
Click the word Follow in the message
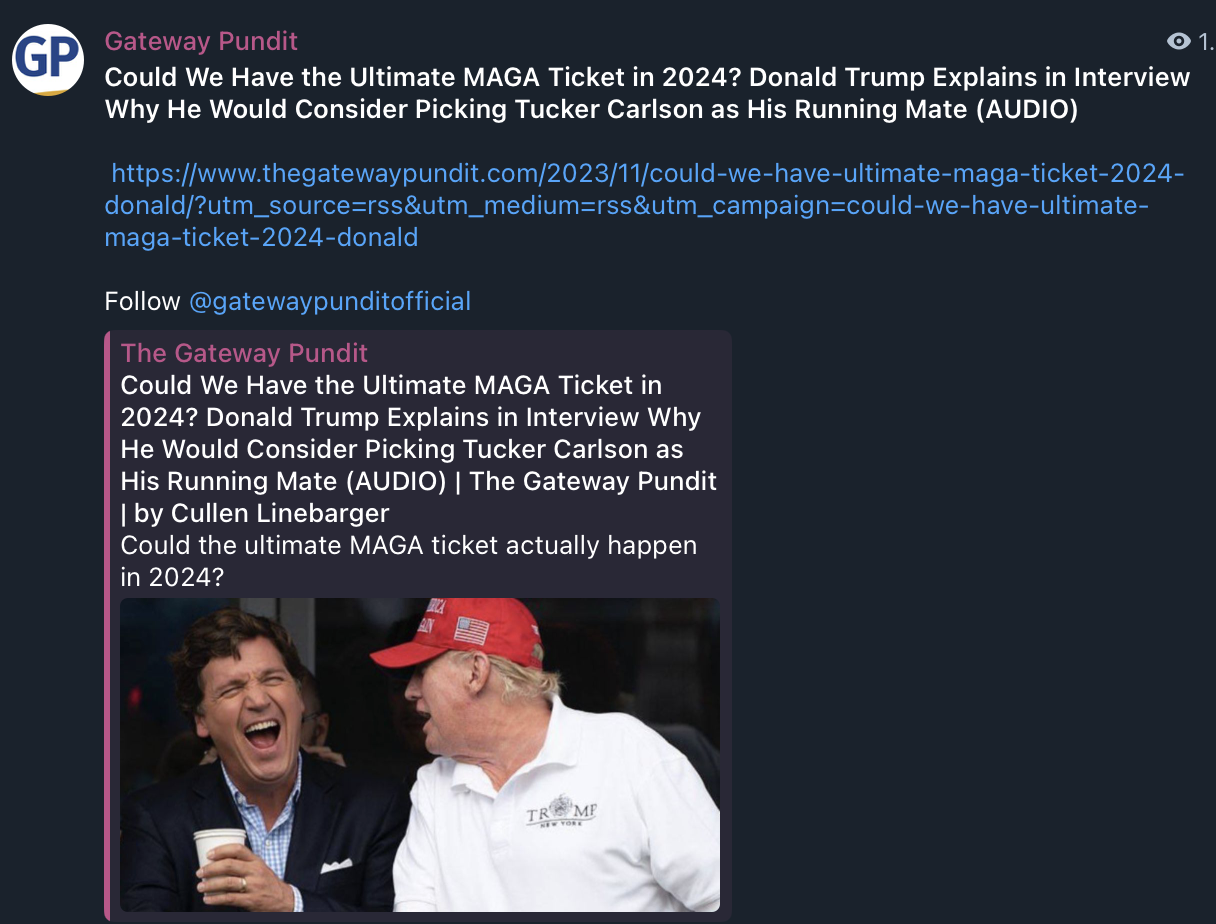tap(143, 301)
